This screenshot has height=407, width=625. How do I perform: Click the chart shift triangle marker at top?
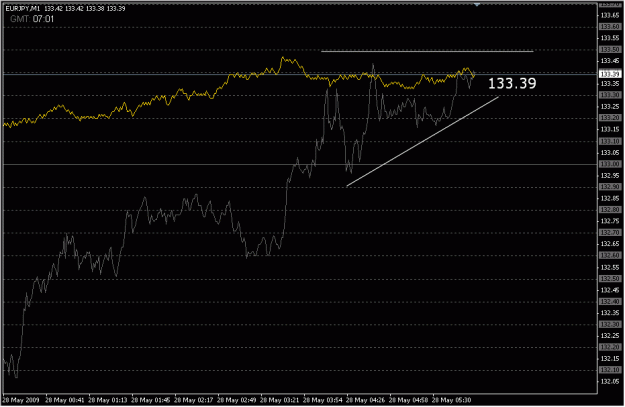click(x=477, y=4)
